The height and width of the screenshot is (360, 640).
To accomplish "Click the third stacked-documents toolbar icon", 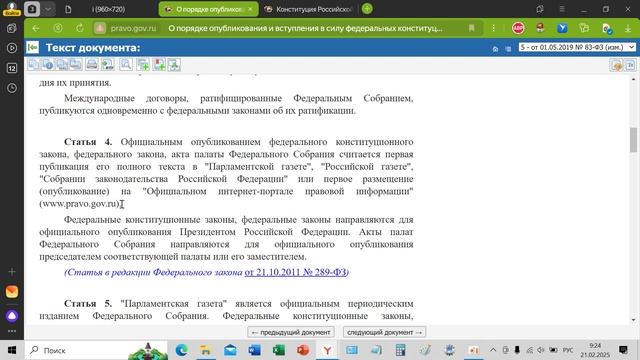I will pyautogui.click(x=62, y=64).
